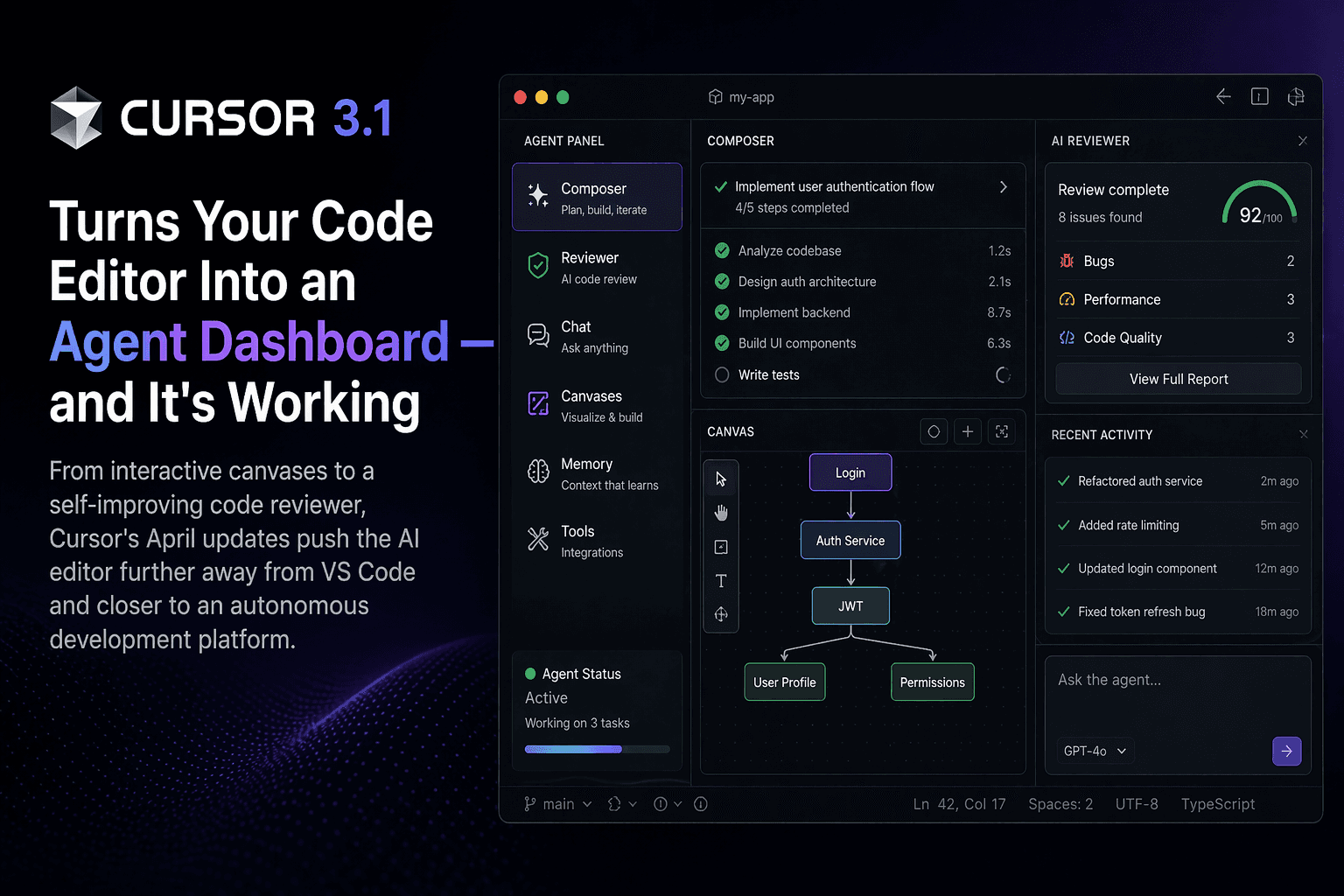This screenshot has height=896, width=1344.
Task: Click TypeScript language in status bar
Action: pos(1217,804)
